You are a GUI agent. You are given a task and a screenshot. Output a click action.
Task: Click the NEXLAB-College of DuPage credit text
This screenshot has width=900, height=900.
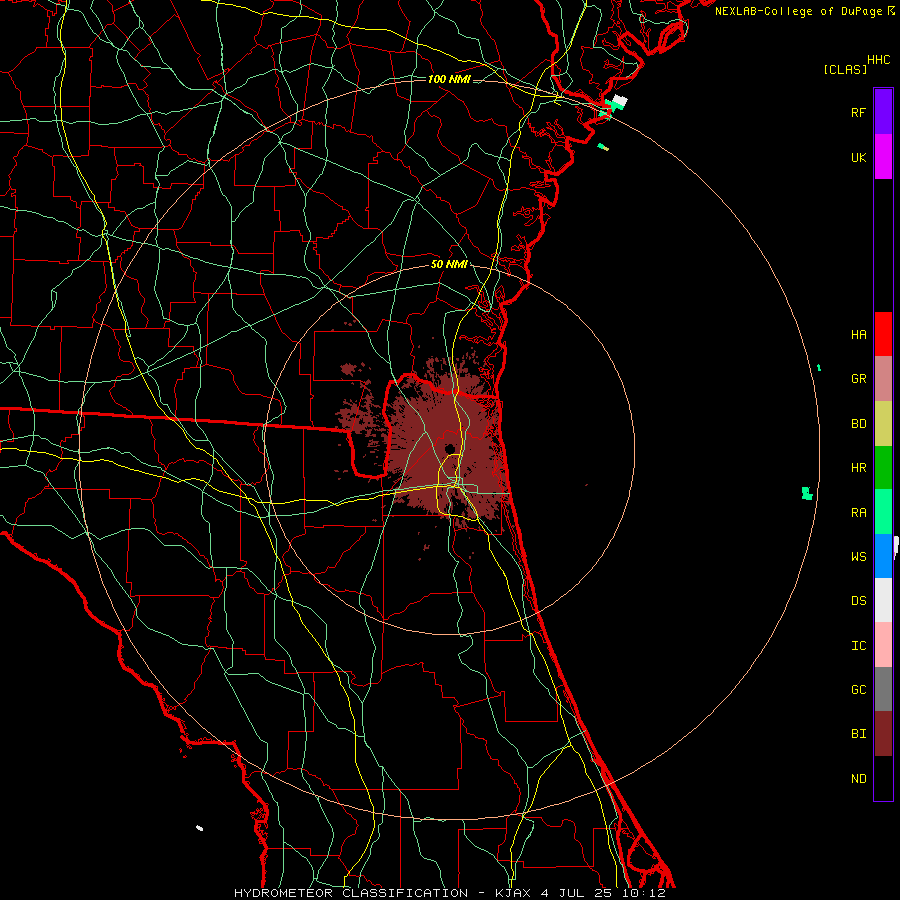(x=798, y=11)
